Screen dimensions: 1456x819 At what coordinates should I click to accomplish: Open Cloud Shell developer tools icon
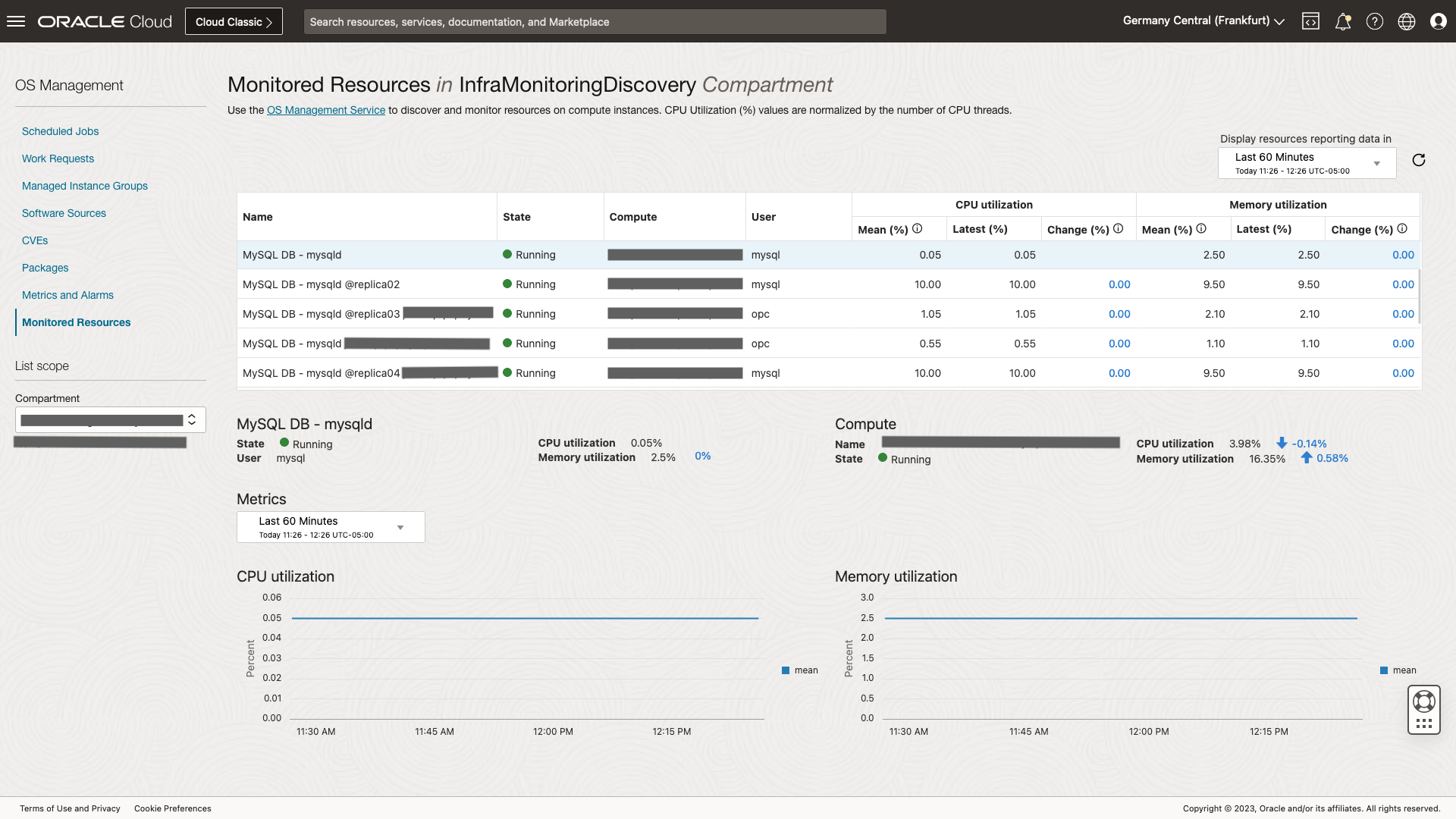(x=1310, y=21)
